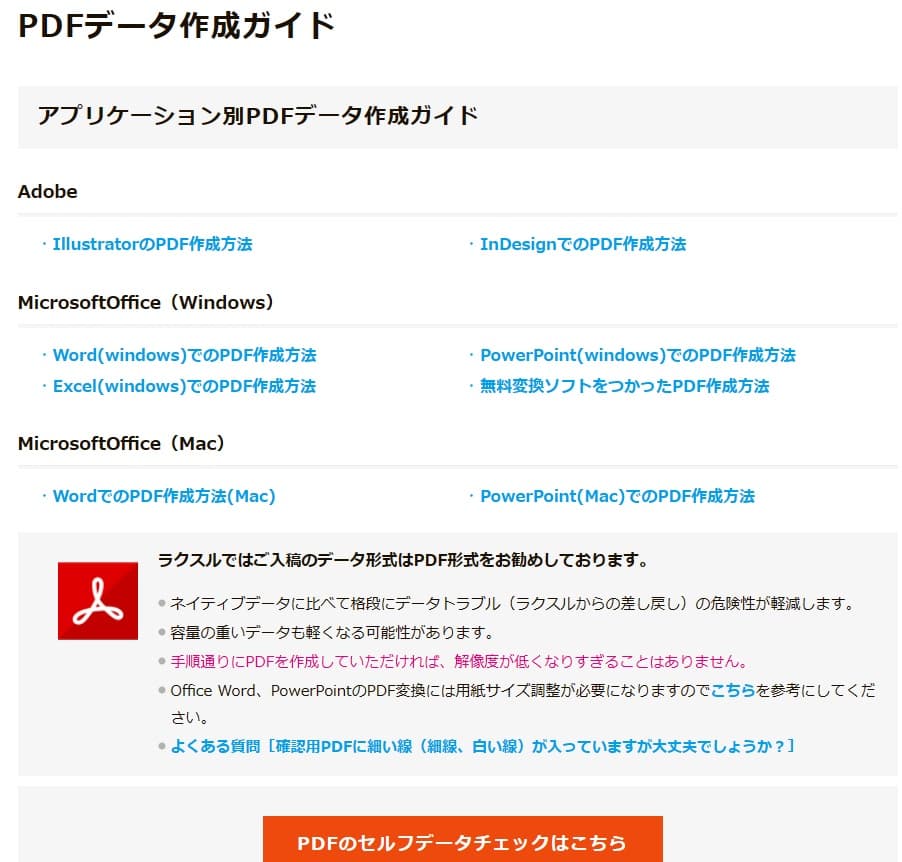
Task: Open WordでのPDF作成方法(Mac) link
Action: [164, 496]
